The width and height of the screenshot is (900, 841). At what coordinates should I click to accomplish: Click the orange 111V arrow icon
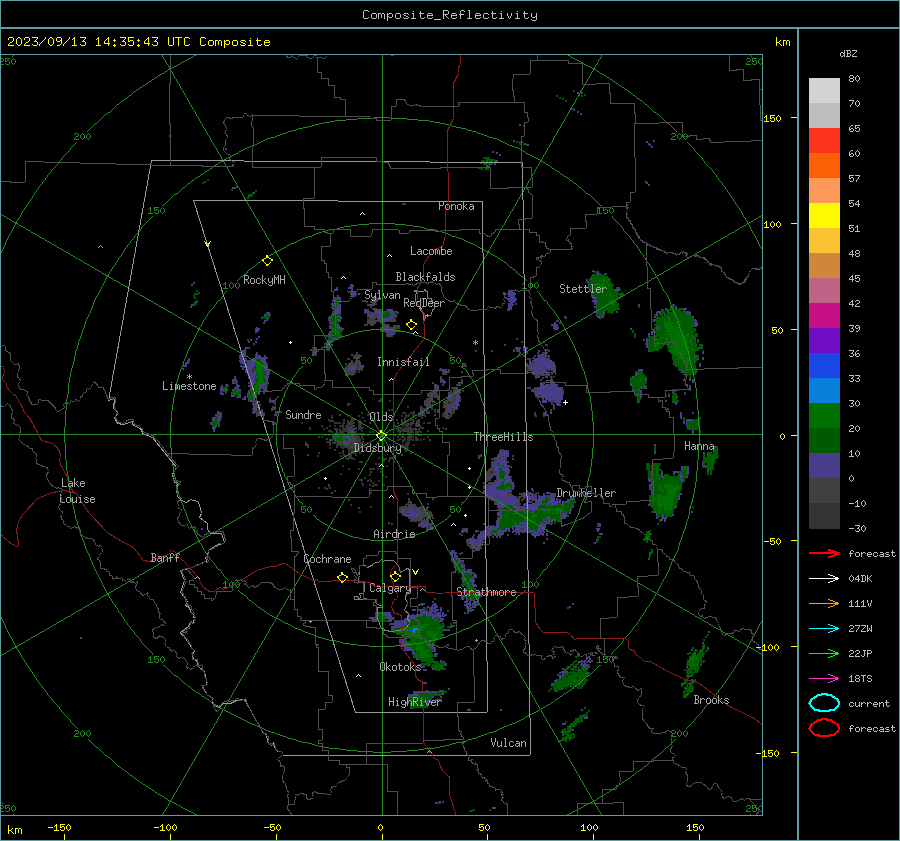pos(824,603)
